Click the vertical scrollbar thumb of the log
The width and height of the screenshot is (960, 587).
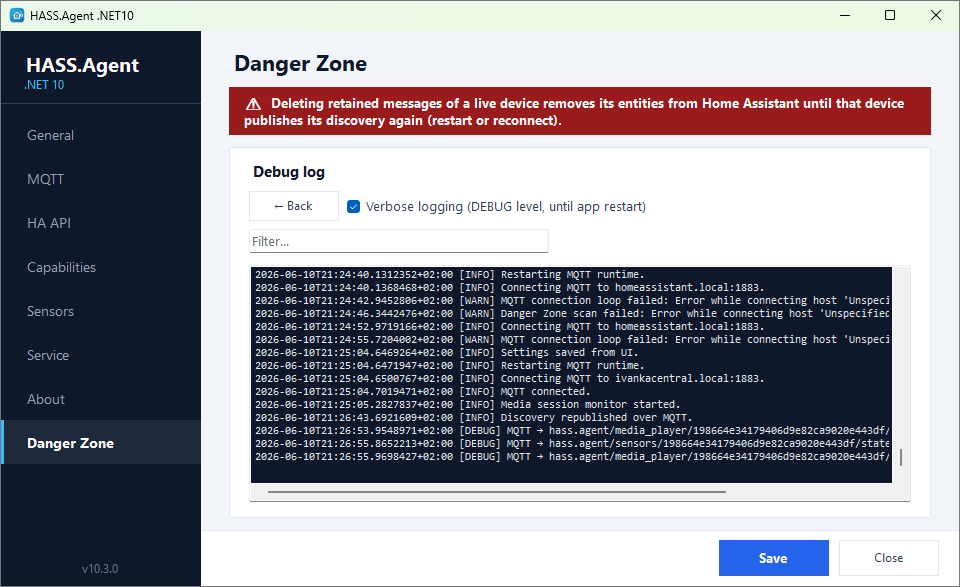pos(901,457)
